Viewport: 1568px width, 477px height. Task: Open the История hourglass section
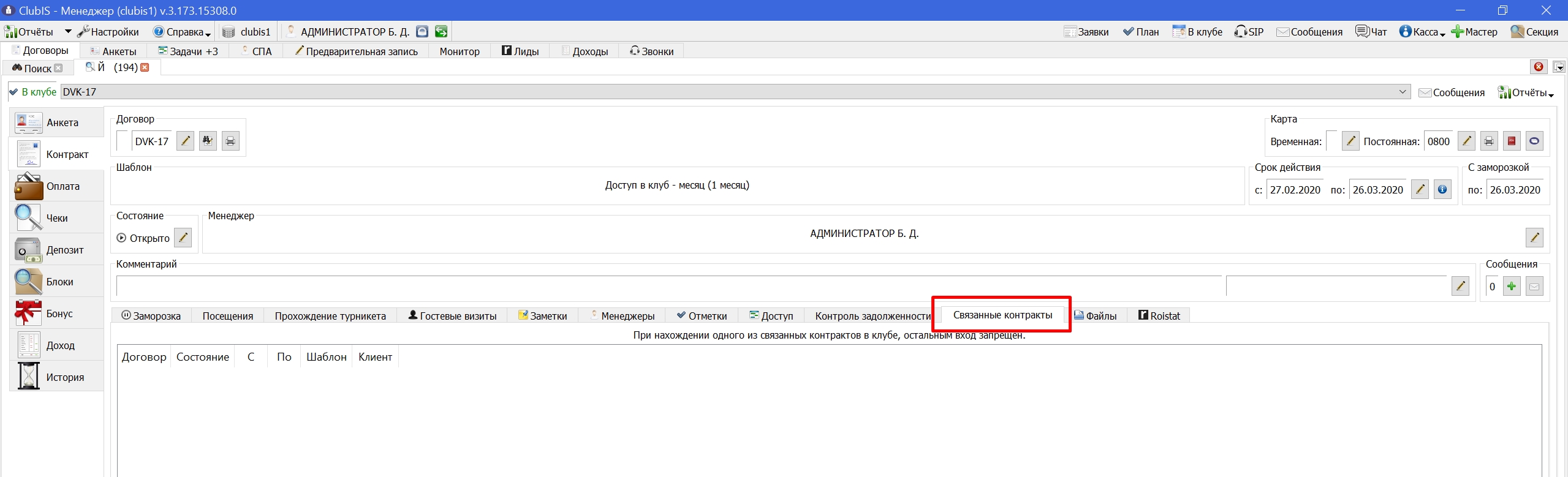coord(56,377)
